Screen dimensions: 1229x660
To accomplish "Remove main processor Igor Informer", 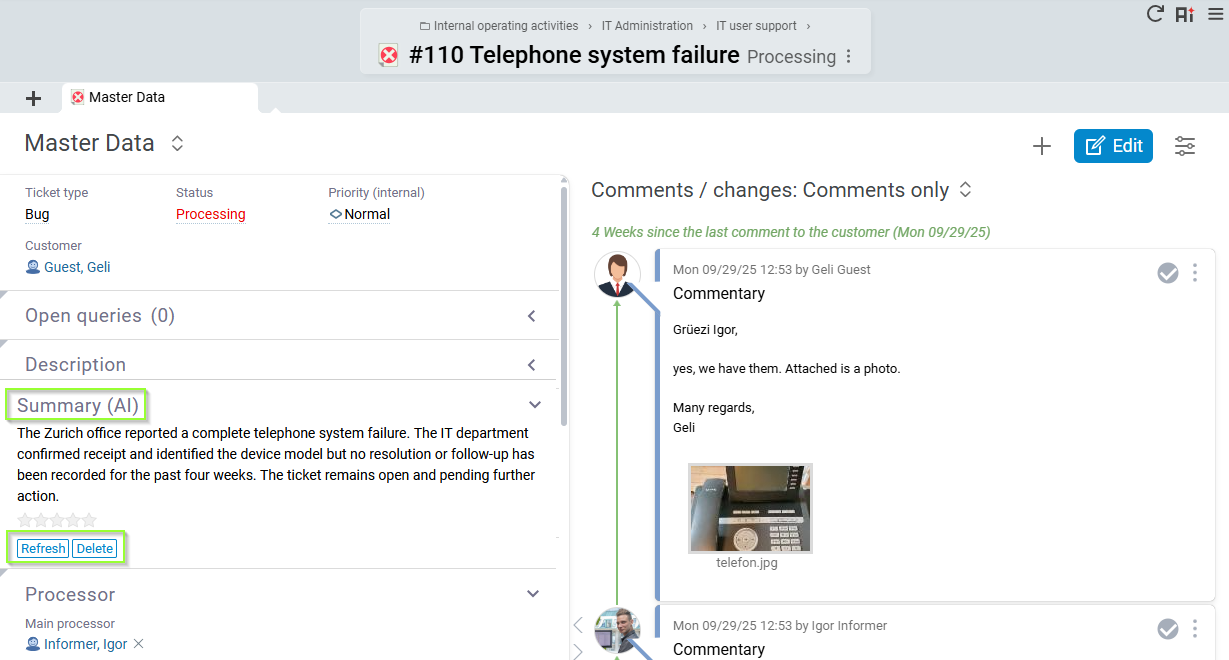I will [139, 644].
